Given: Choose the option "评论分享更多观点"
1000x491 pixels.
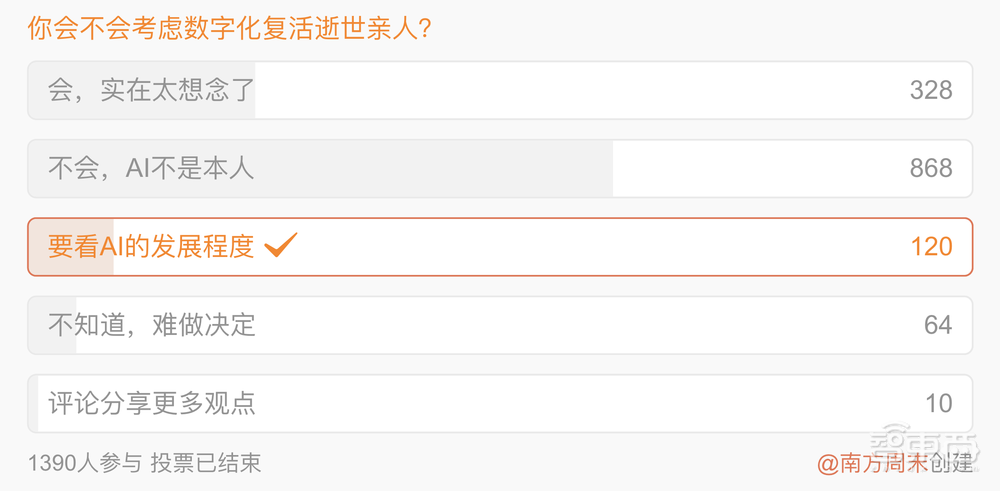Looking at the screenshot, I should (151, 402).
